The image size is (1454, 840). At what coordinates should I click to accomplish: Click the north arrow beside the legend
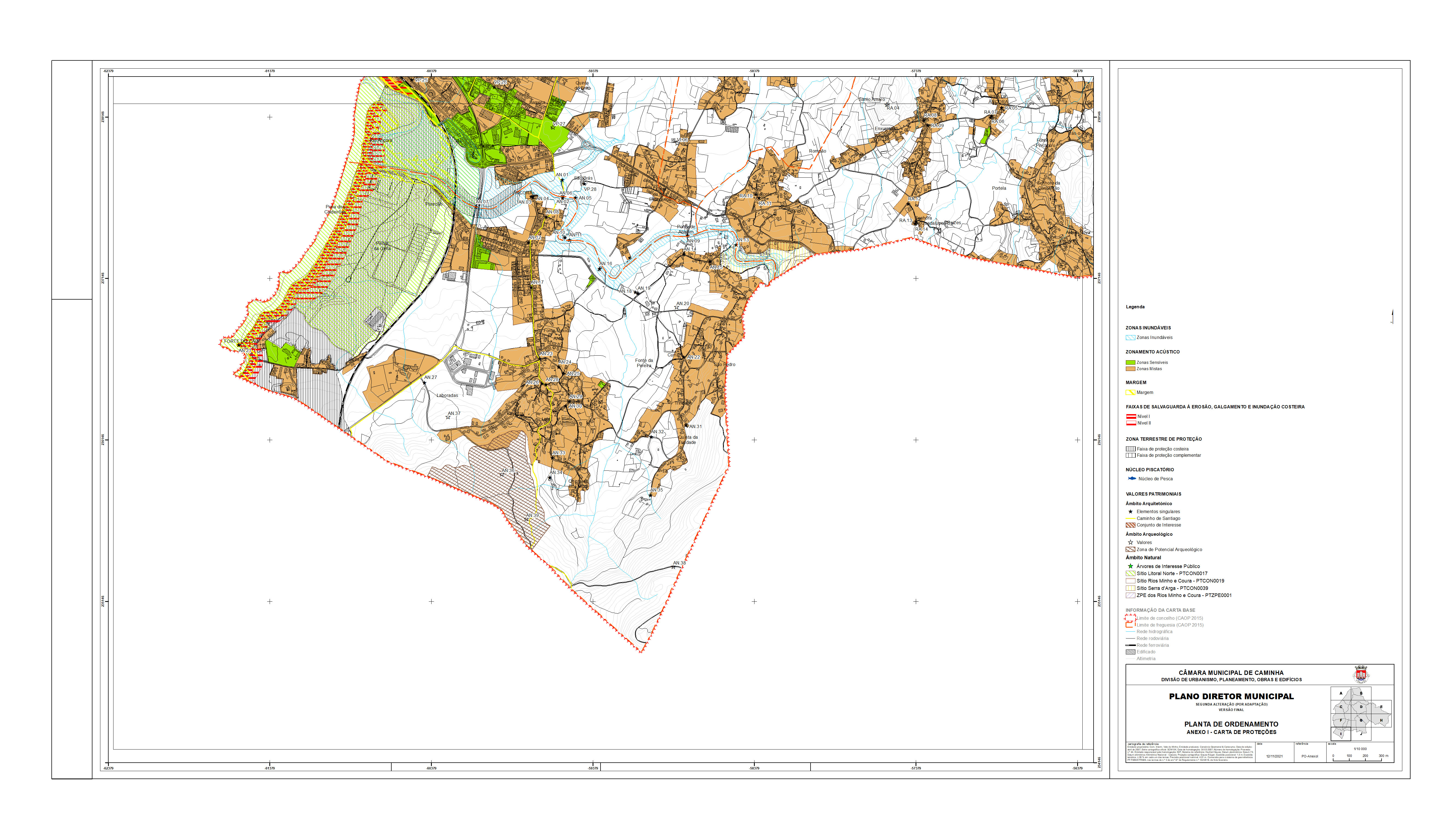(x=1392, y=316)
